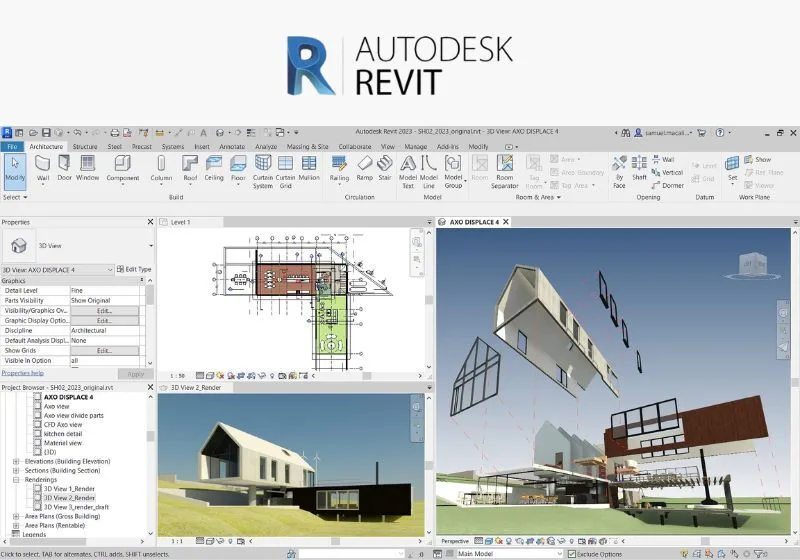This screenshot has width=800, height=560.
Task: Switch to the Structure ribbon tab
Action: click(x=85, y=147)
